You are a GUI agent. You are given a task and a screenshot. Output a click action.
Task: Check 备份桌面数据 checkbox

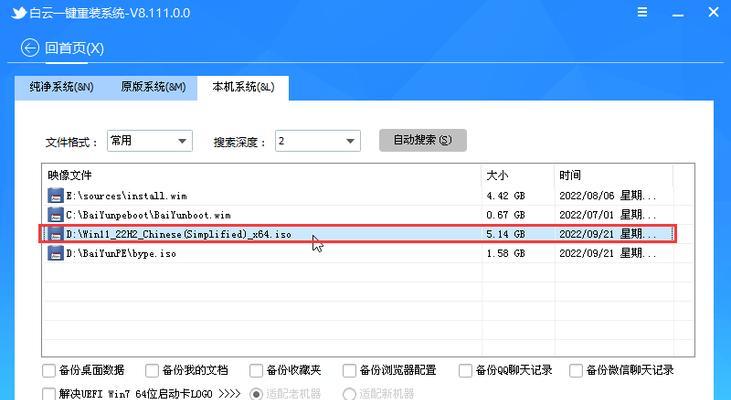49,371
